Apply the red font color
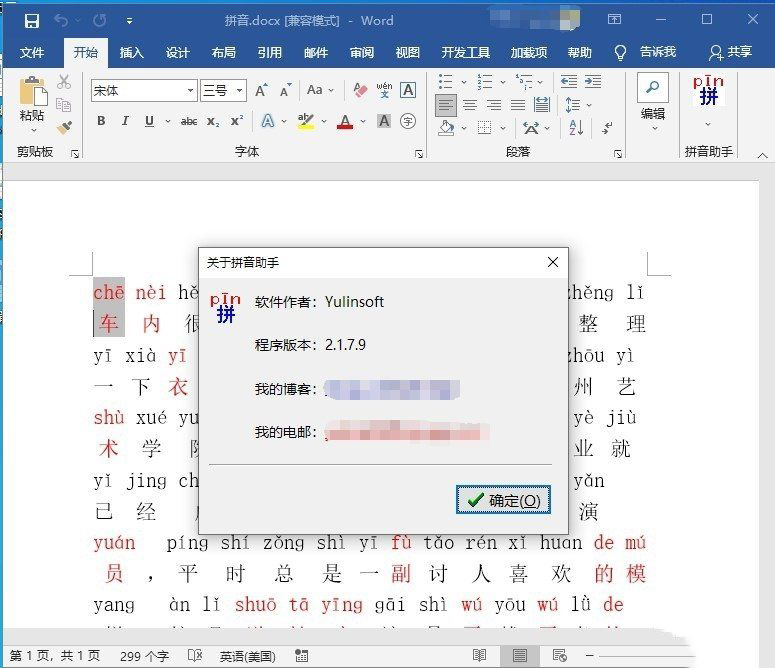The height and width of the screenshot is (668, 775). [345, 122]
